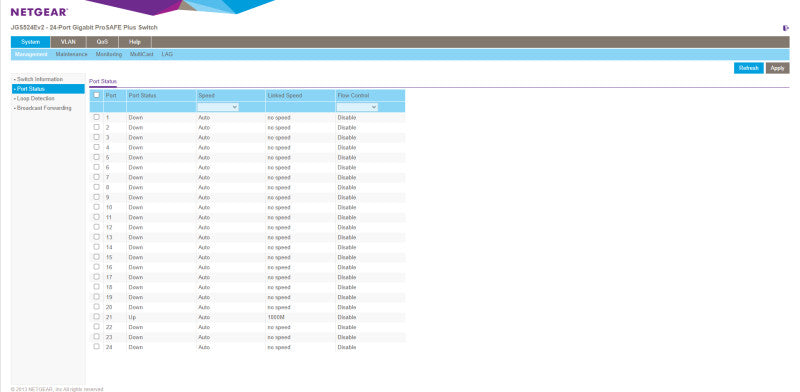Click the Linked Speed column header

285,95
